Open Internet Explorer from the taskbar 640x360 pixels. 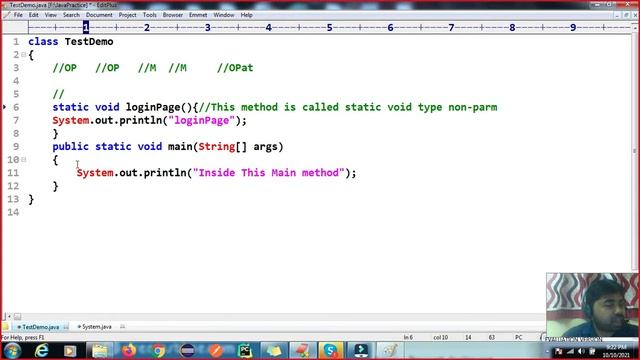point(42,351)
